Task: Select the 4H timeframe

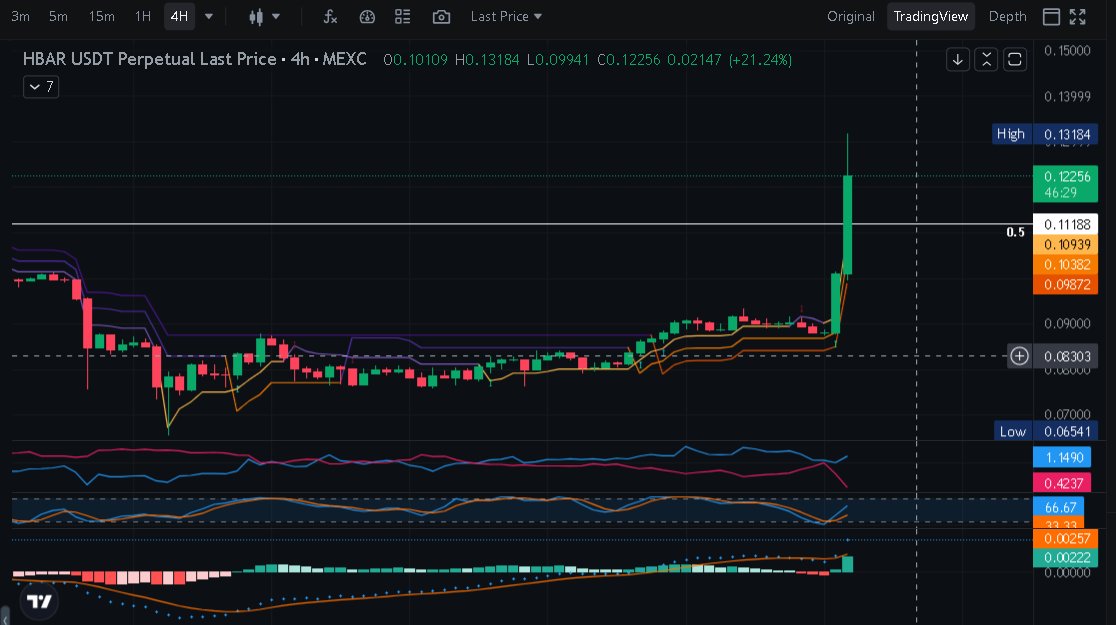Action: point(179,16)
